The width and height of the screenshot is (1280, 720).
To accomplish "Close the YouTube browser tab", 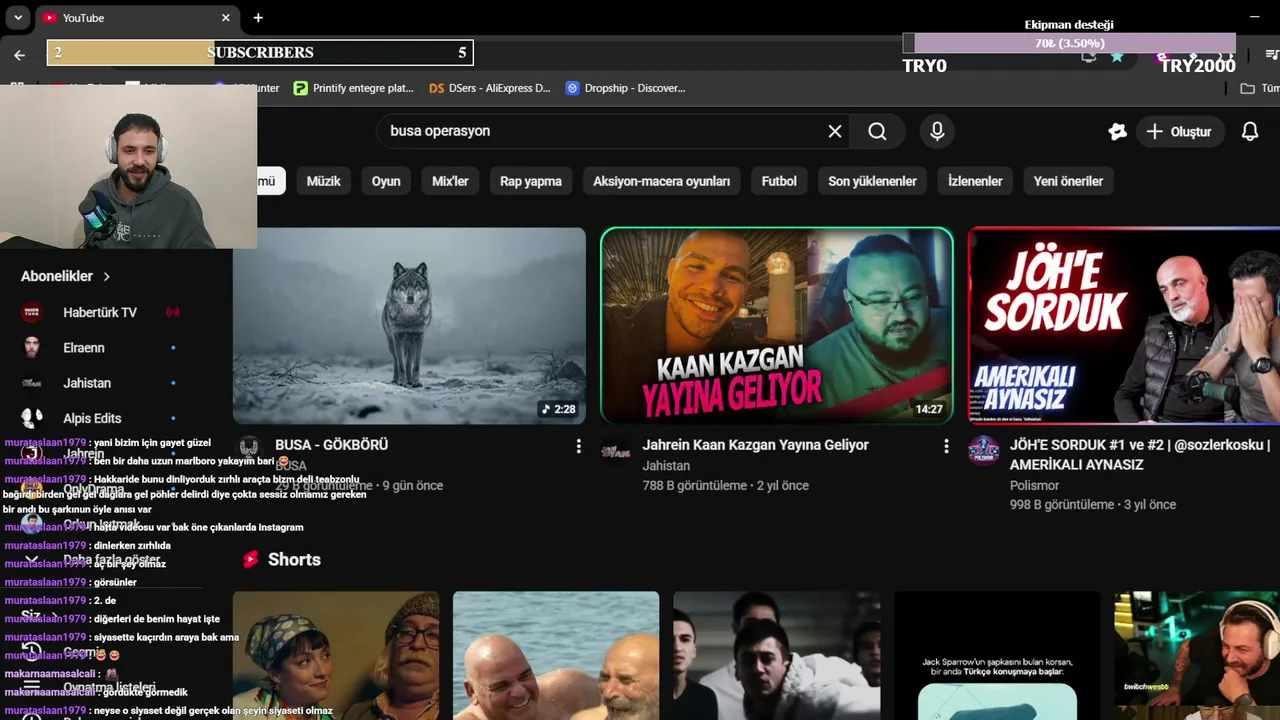I will pos(226,17).
